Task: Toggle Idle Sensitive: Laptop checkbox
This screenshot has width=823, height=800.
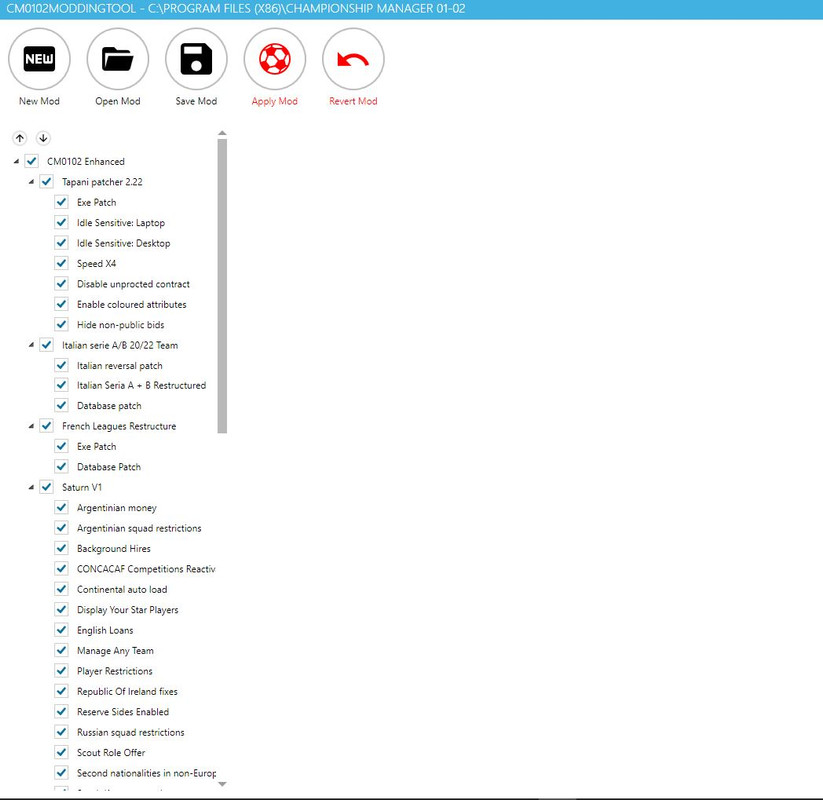Action: 61,222
